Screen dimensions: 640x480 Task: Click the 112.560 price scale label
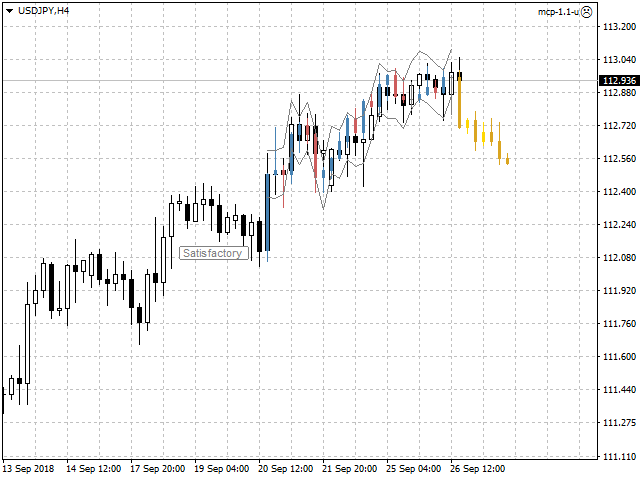pyautogui.click(x=619, y=159)
